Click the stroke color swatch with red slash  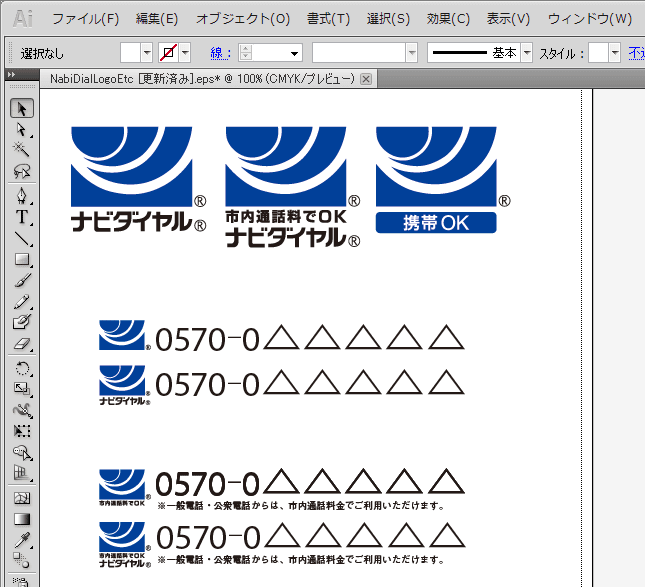click(168, 53)
